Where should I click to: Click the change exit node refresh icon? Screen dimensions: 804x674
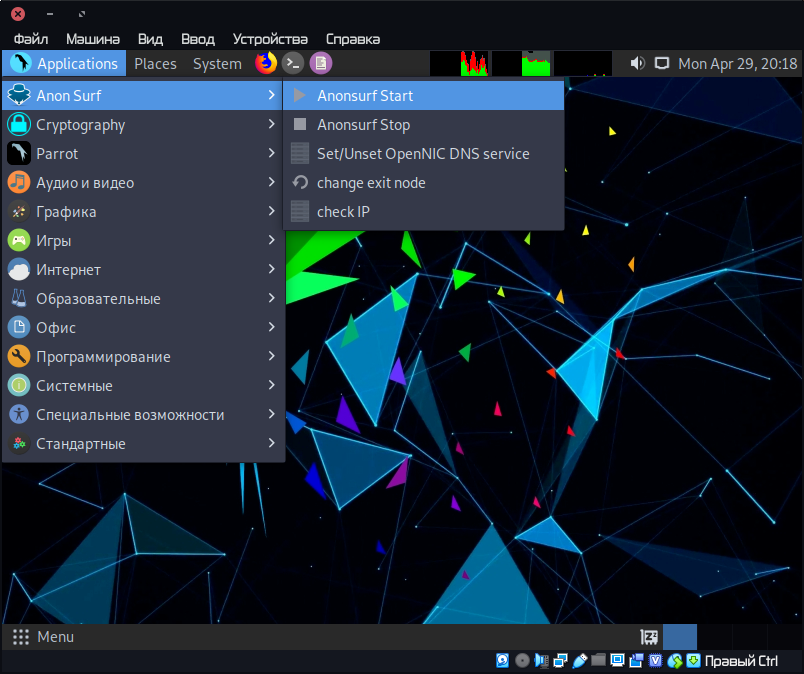[299, 183]
